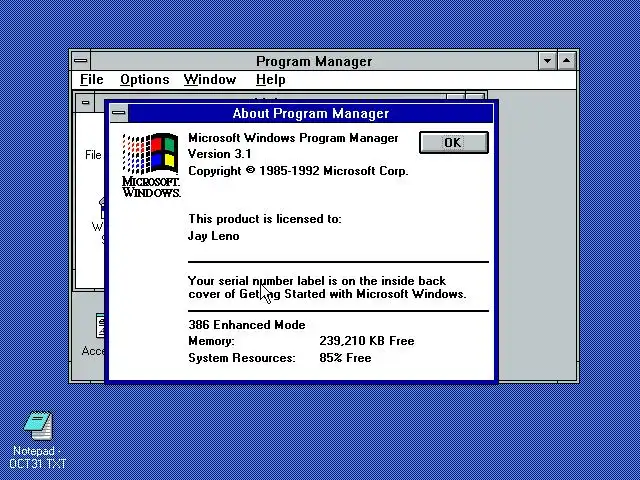Click the 'Version 3.1' text
Viewport: 640px width, 480px height.
(220, 154)
